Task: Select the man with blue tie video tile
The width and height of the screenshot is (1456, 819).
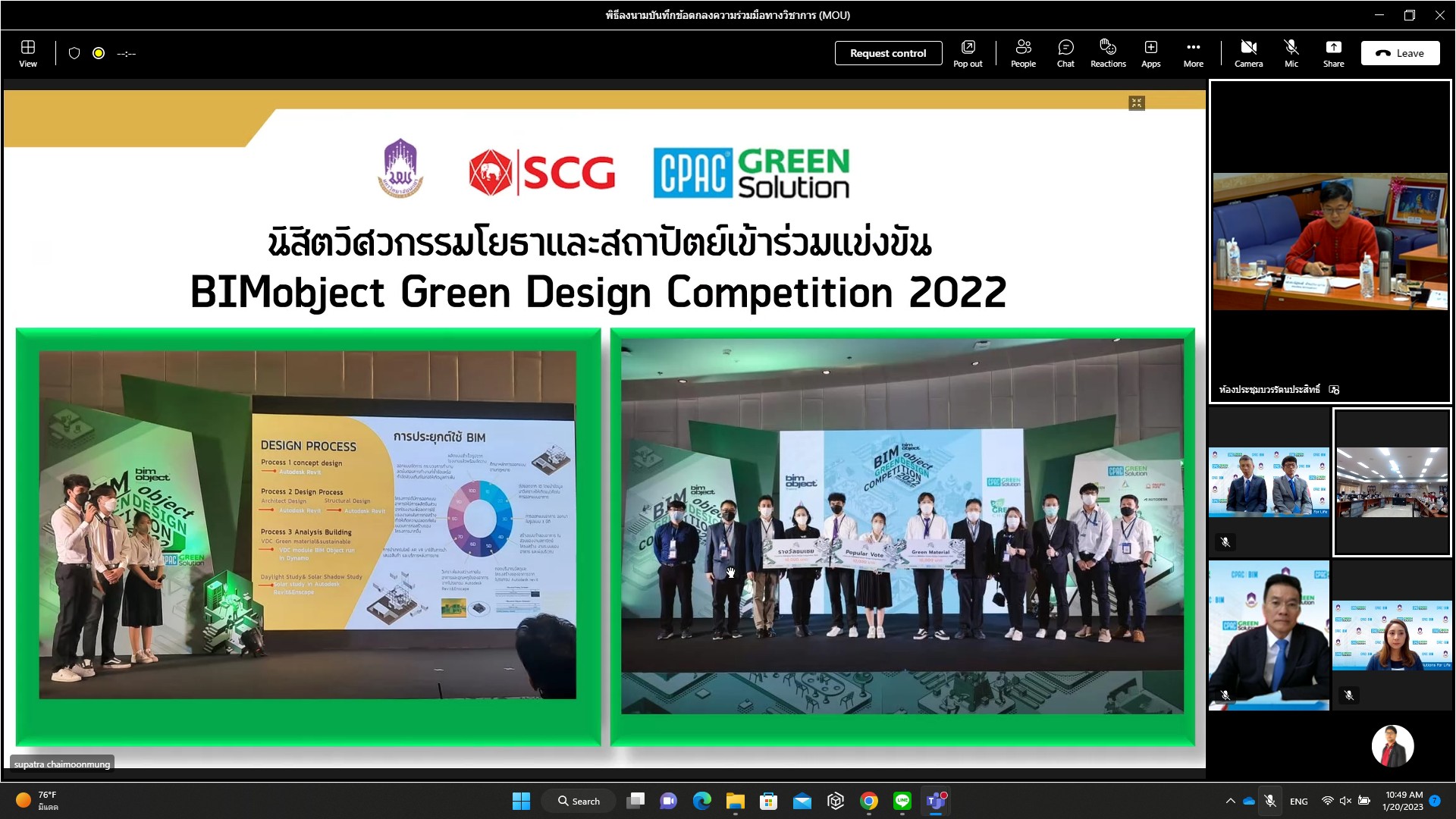Action: coord(1269,635)
